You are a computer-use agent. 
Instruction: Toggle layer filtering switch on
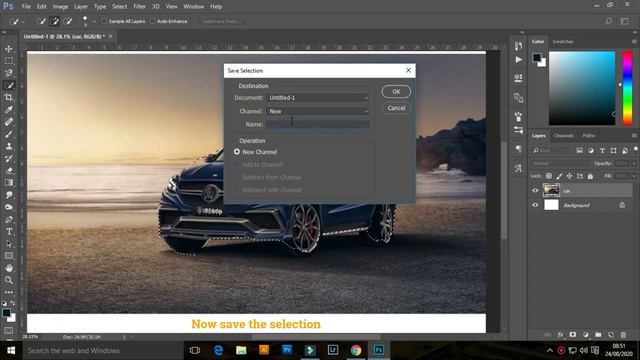pos(636,150)
